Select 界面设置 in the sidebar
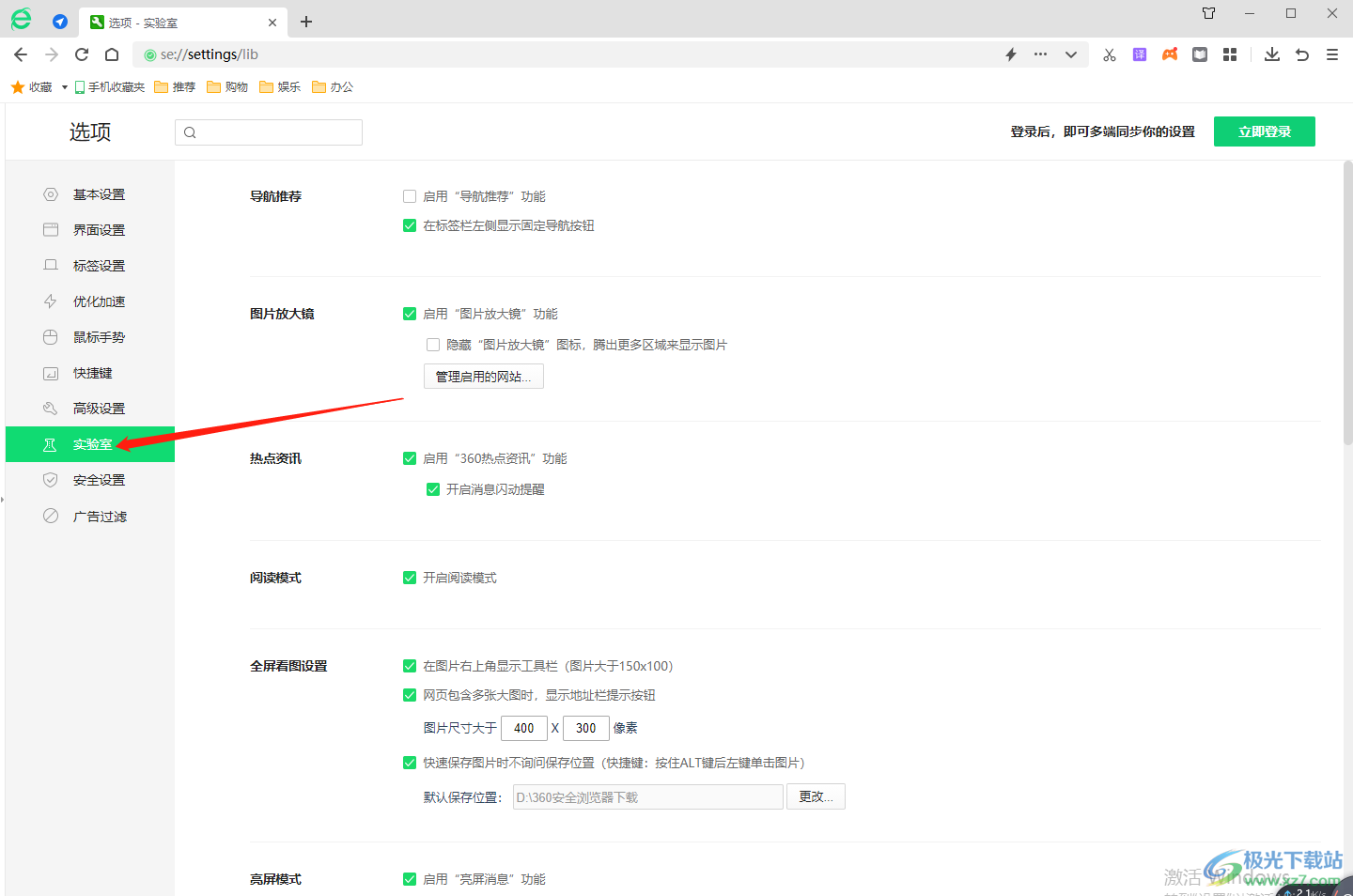 [90, 230]
